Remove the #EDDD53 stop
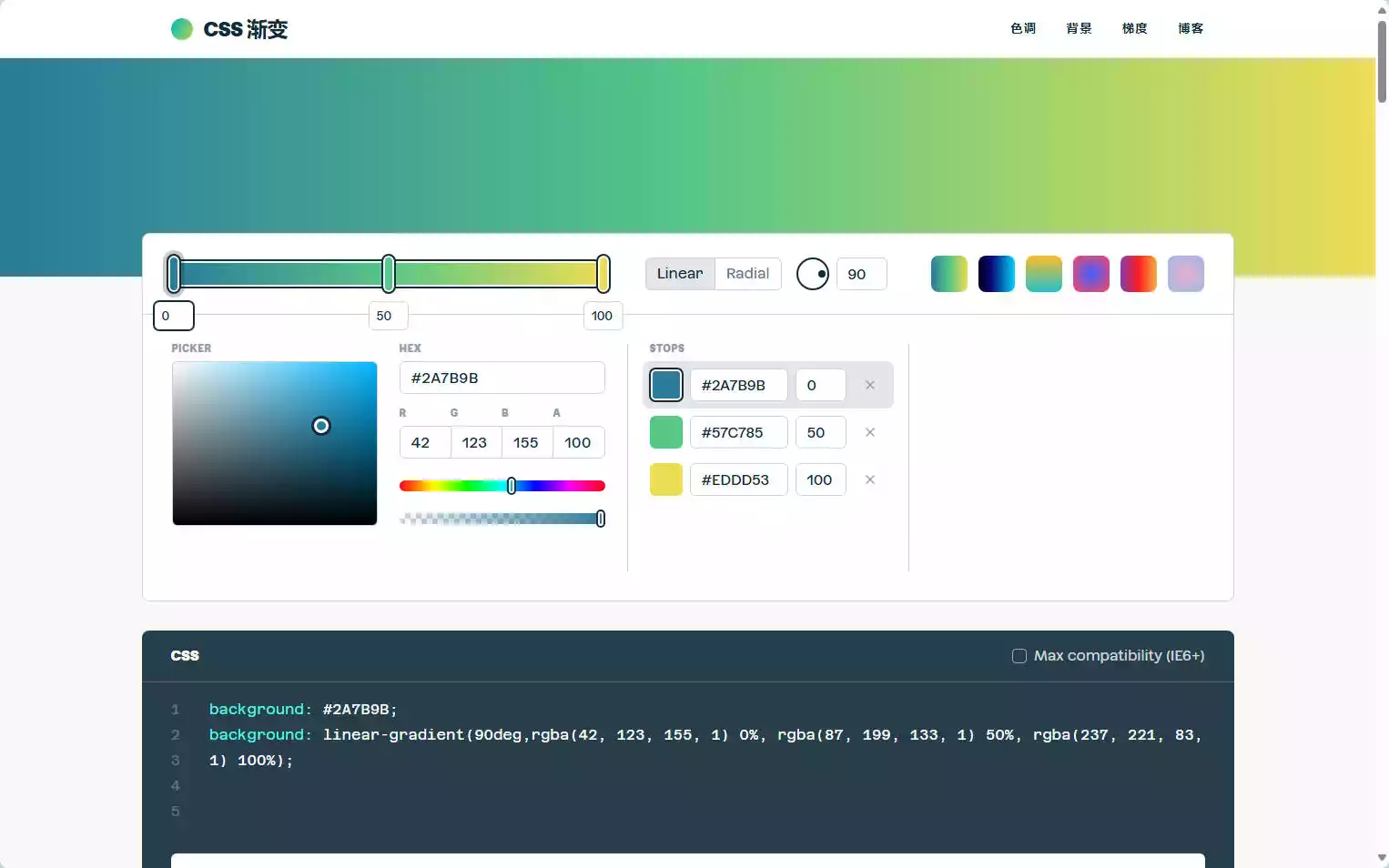 click(x=870, y=479)
